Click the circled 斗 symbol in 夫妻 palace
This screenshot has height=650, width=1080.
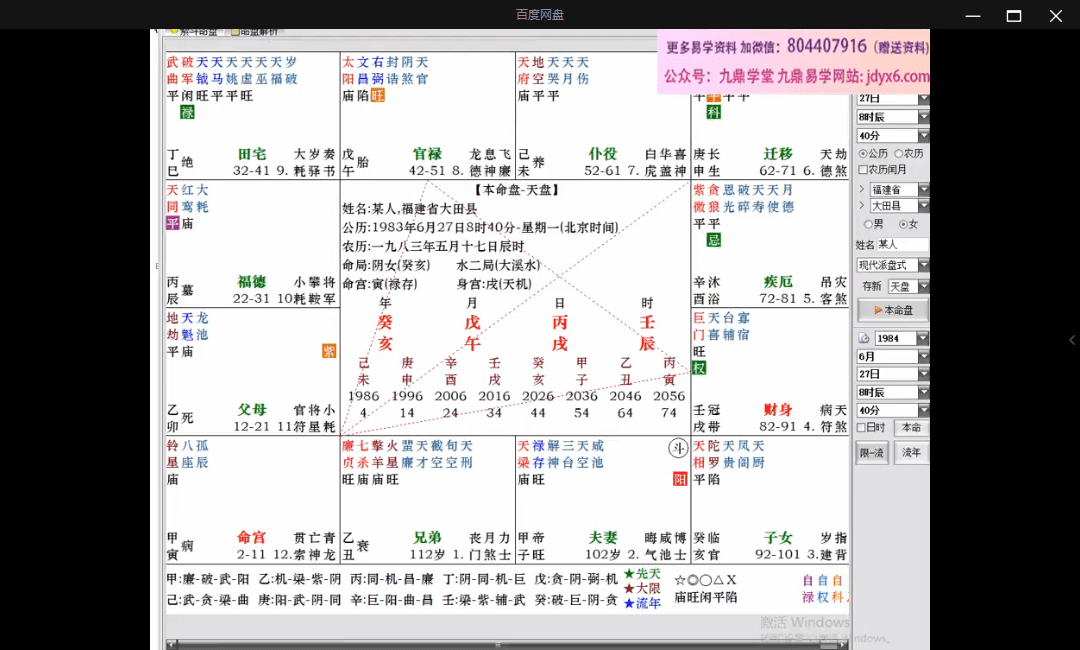tap(678, 449)
